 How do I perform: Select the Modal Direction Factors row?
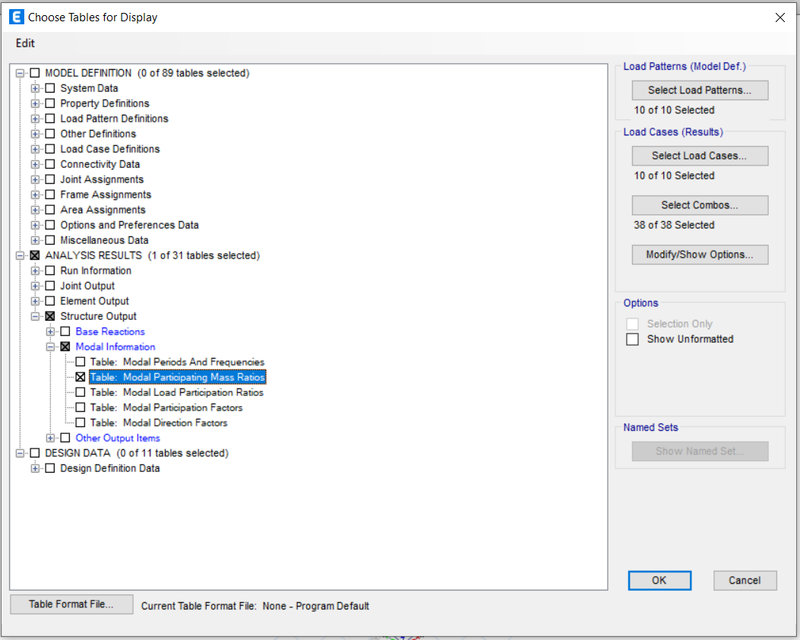(x=159, y=423)
